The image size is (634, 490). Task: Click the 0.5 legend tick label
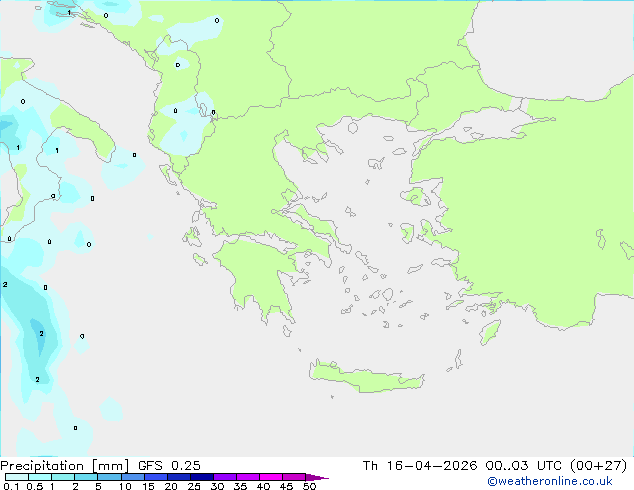[x=35, y=486]
